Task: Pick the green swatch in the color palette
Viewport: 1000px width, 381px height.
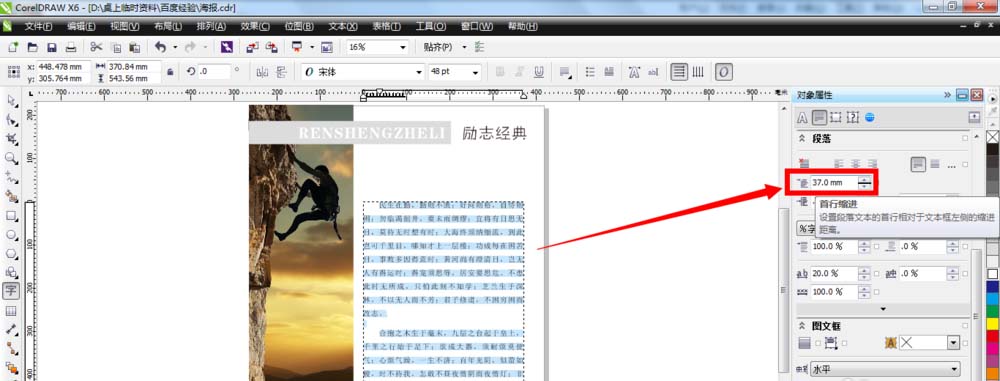Action: pyautogui.click(x=992, y=310)
